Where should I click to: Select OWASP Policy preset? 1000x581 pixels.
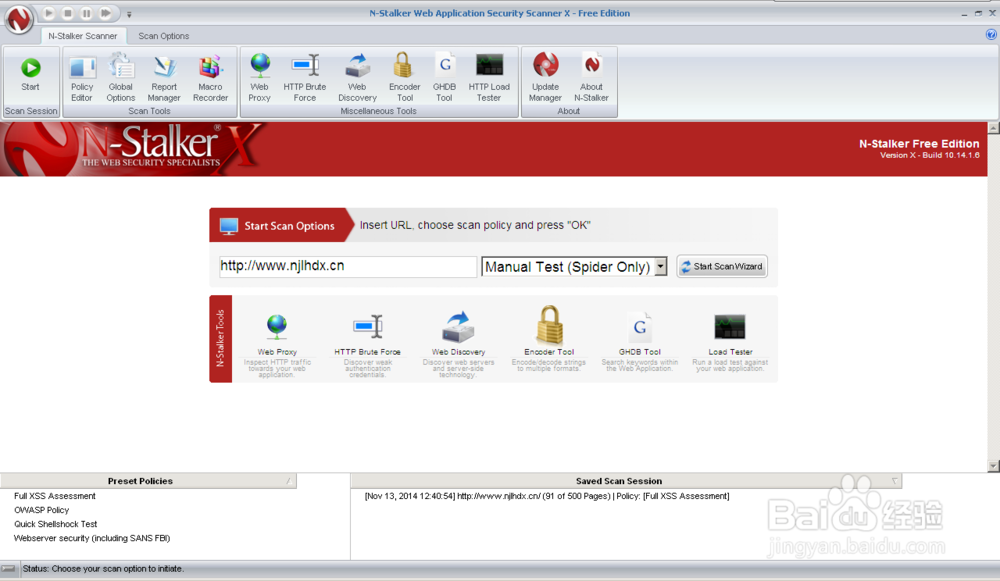[x=41, y=510]
